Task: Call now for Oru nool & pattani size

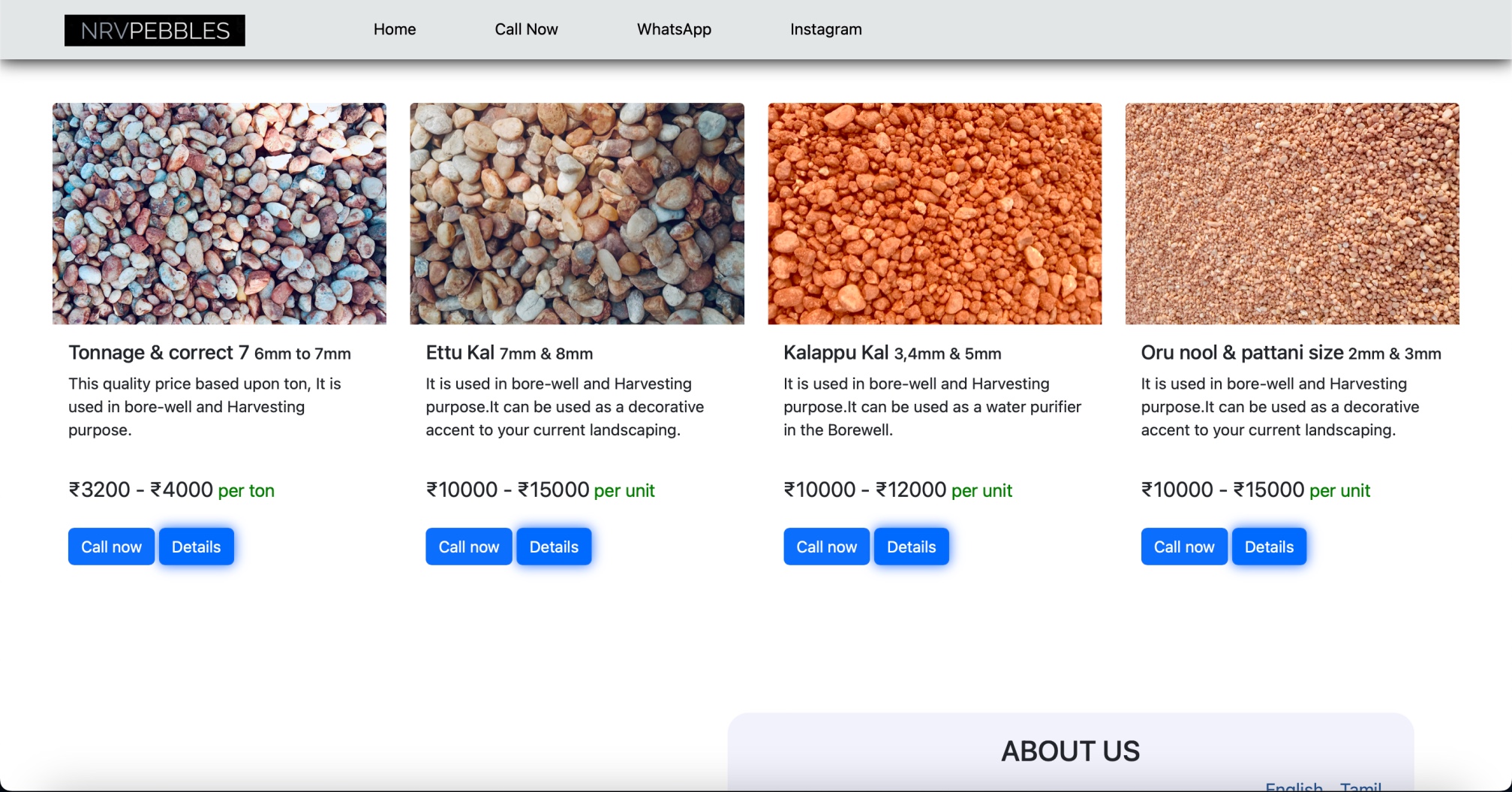Action: 1184,547
